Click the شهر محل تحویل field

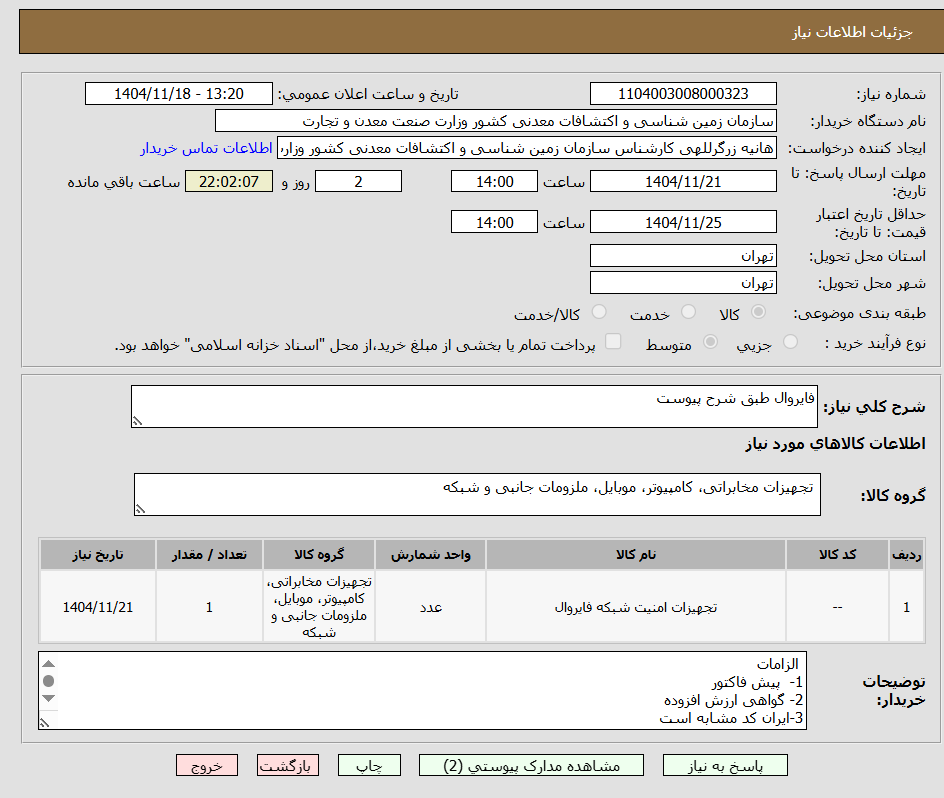click(x=683, y=283)
